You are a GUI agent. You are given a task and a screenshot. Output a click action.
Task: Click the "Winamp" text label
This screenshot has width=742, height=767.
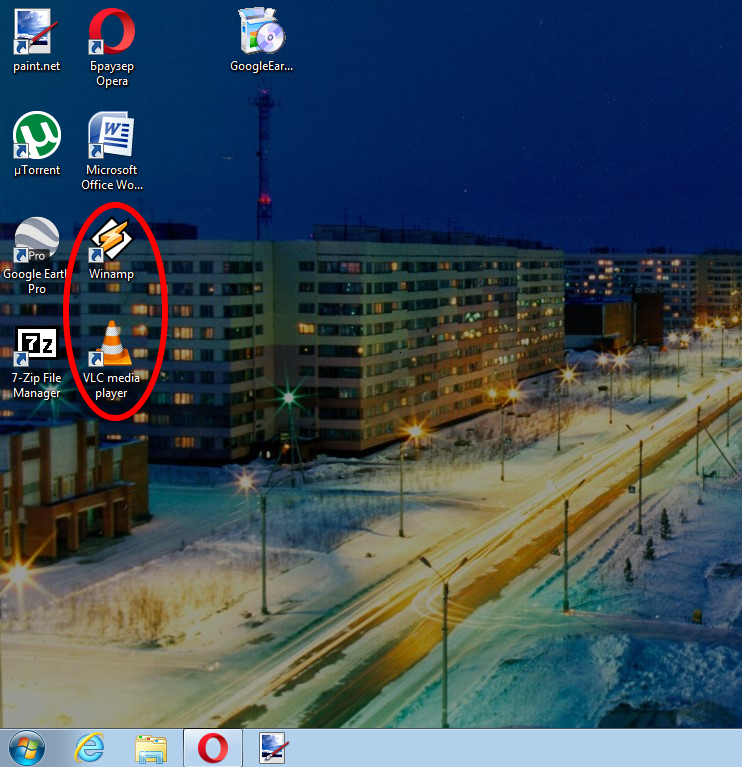pyautogui.click(x=111, y=274)
